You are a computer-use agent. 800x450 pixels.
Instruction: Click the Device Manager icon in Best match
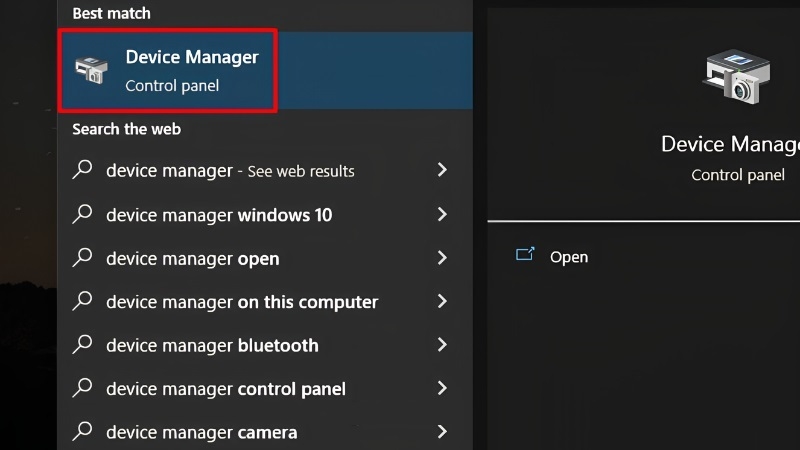click(91, 70)
